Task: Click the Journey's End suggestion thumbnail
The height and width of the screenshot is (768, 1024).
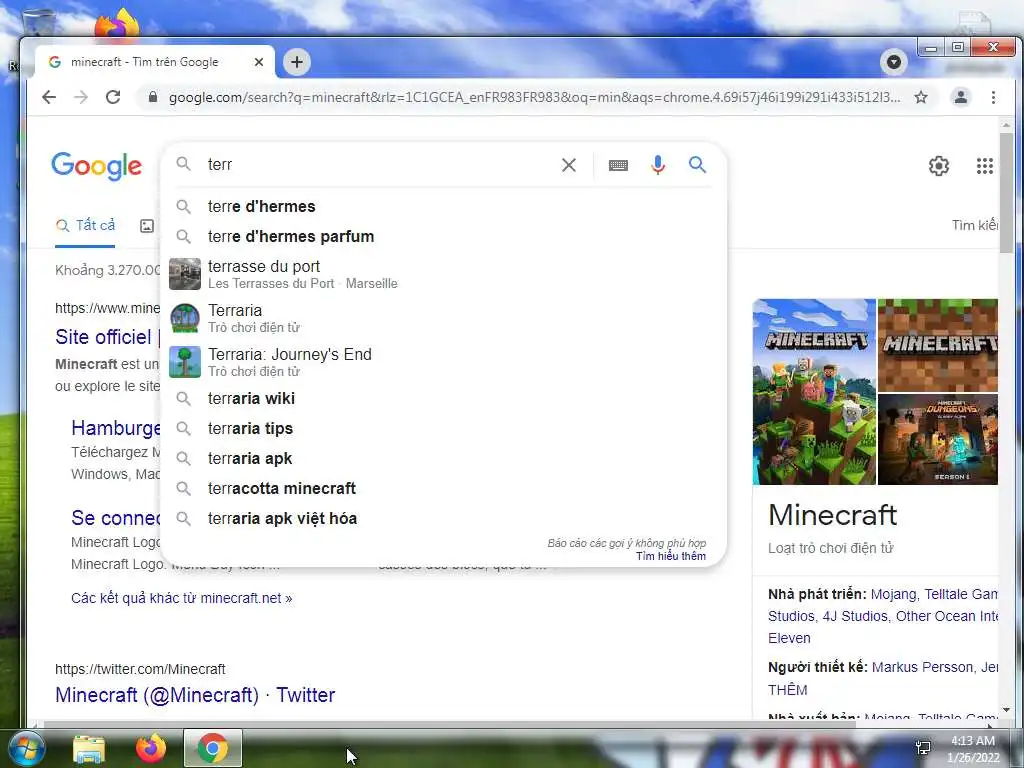Action: coord(185,362)
